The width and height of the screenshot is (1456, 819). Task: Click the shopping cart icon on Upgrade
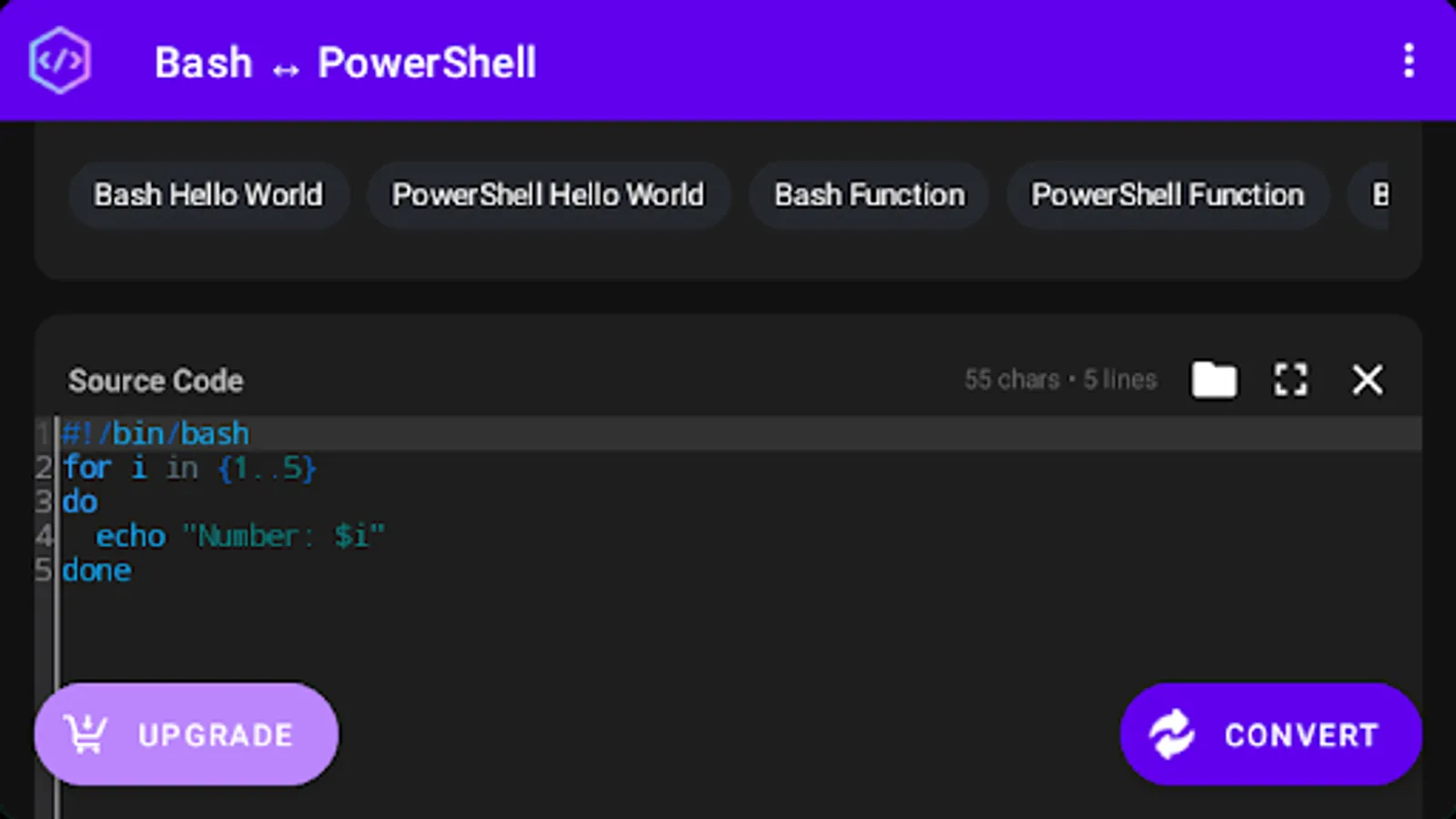(x=86, y=734)
